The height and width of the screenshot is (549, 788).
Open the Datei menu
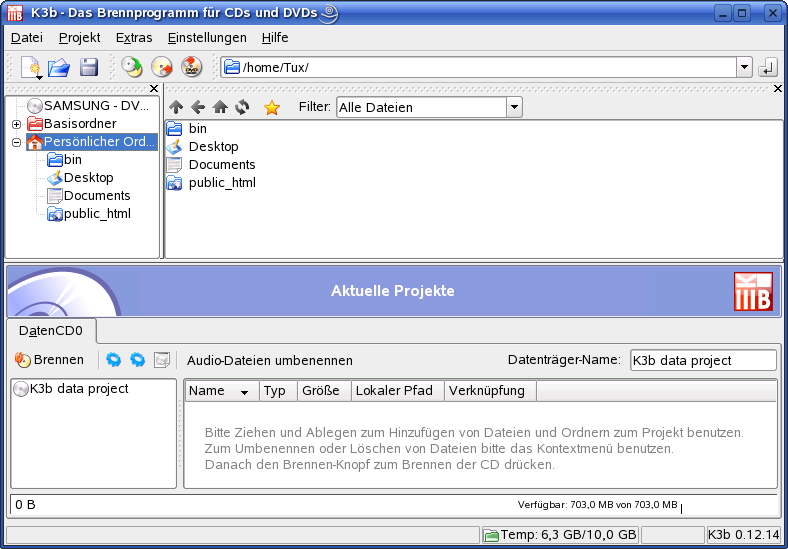click(27, 38)
